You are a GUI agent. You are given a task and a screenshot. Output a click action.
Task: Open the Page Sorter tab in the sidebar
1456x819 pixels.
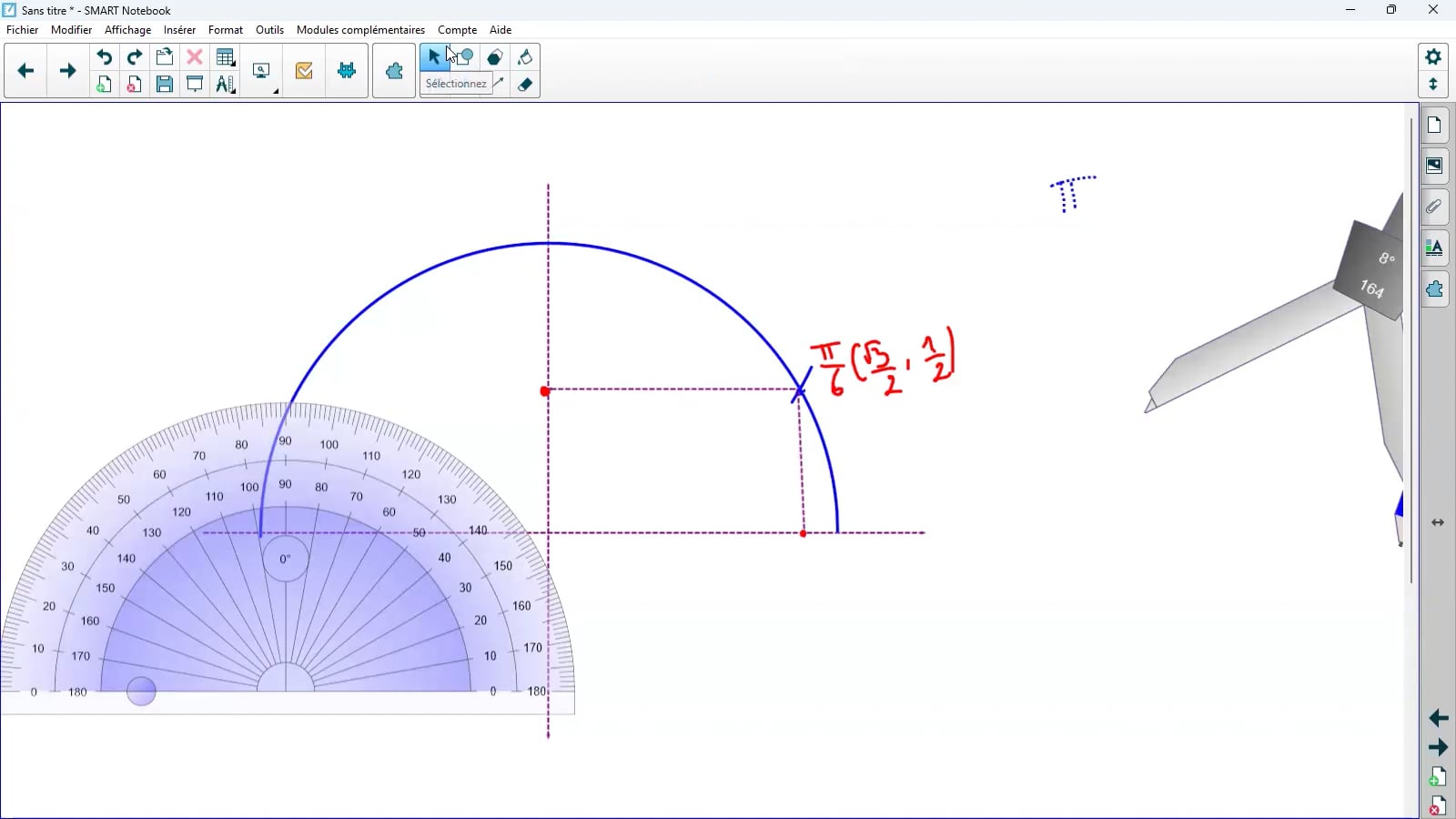coord(1434,126)
